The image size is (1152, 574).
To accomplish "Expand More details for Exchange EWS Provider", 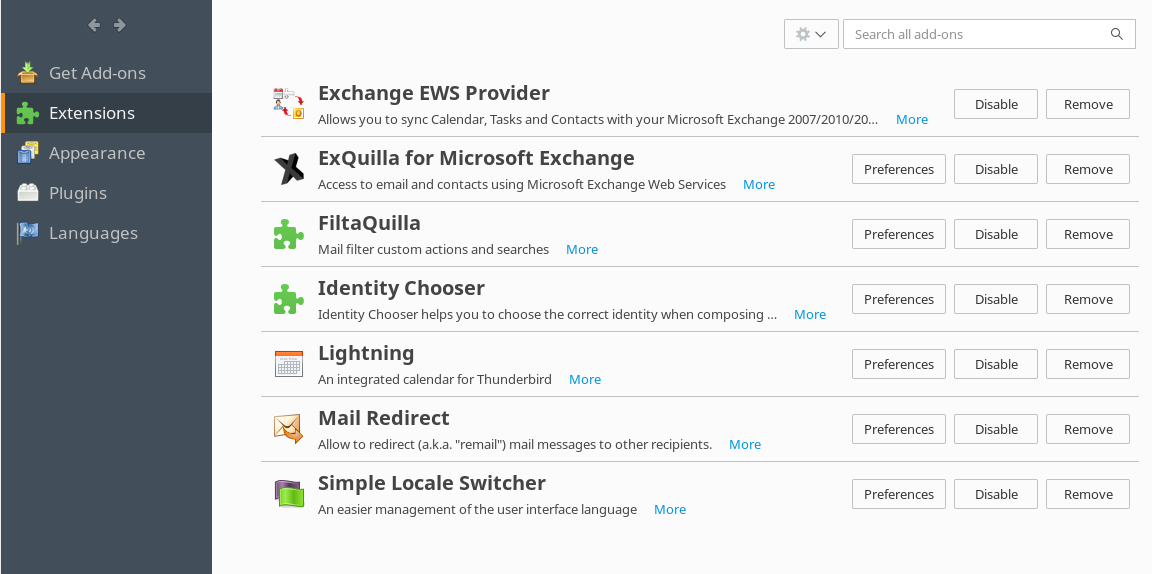I will (911, 119).
